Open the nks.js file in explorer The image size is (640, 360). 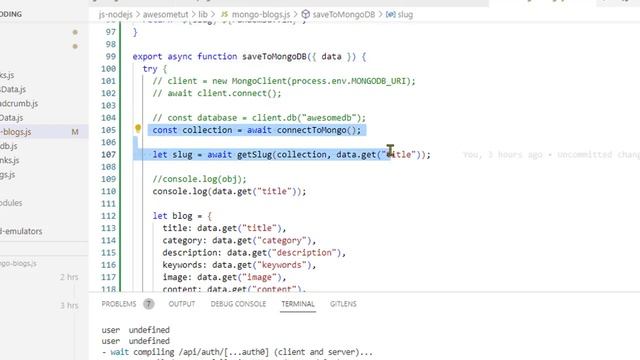[x=10, y=160]
